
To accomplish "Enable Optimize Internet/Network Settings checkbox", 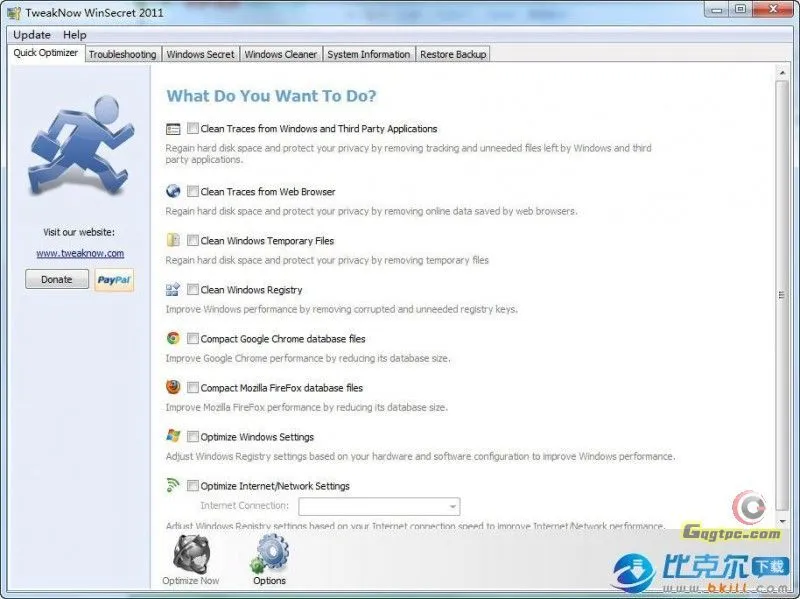I will click(193, 486).
